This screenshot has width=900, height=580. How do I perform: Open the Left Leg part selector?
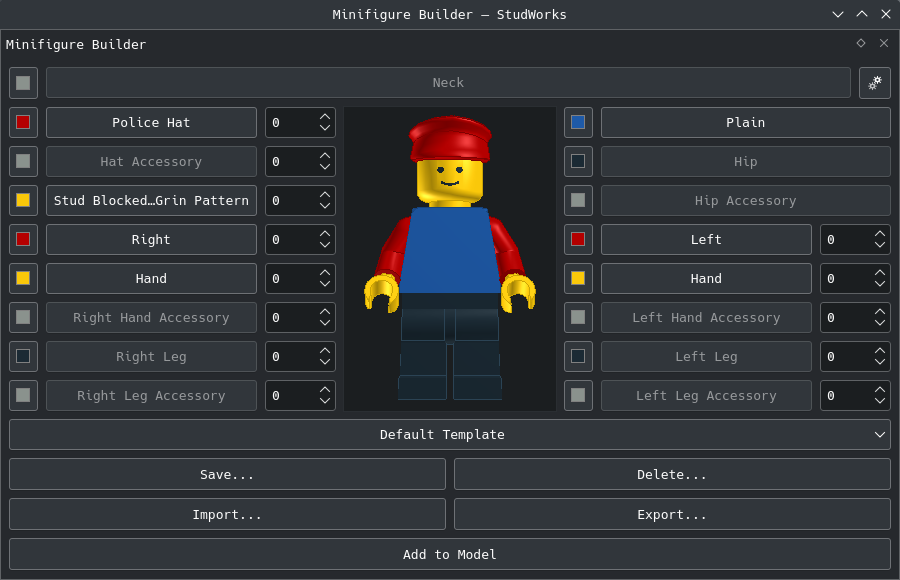click(x=706, y=357)
